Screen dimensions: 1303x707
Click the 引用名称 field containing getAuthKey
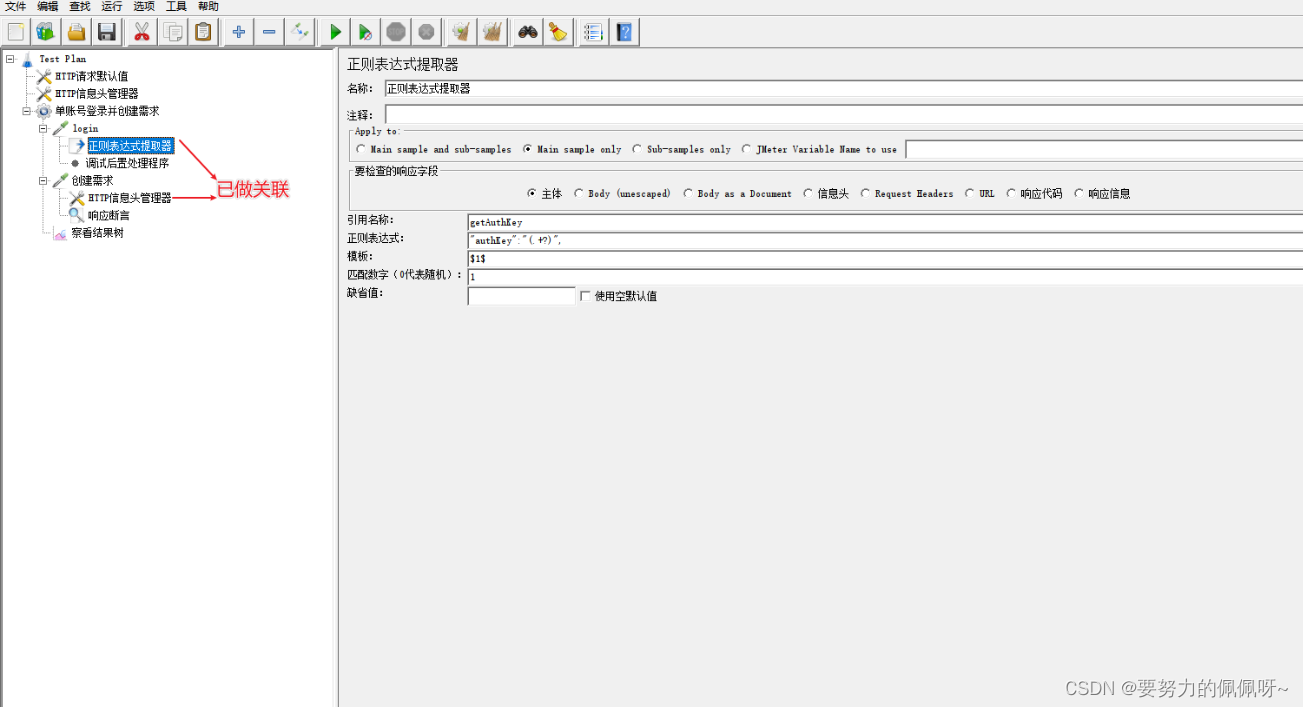tap(885, 221)
